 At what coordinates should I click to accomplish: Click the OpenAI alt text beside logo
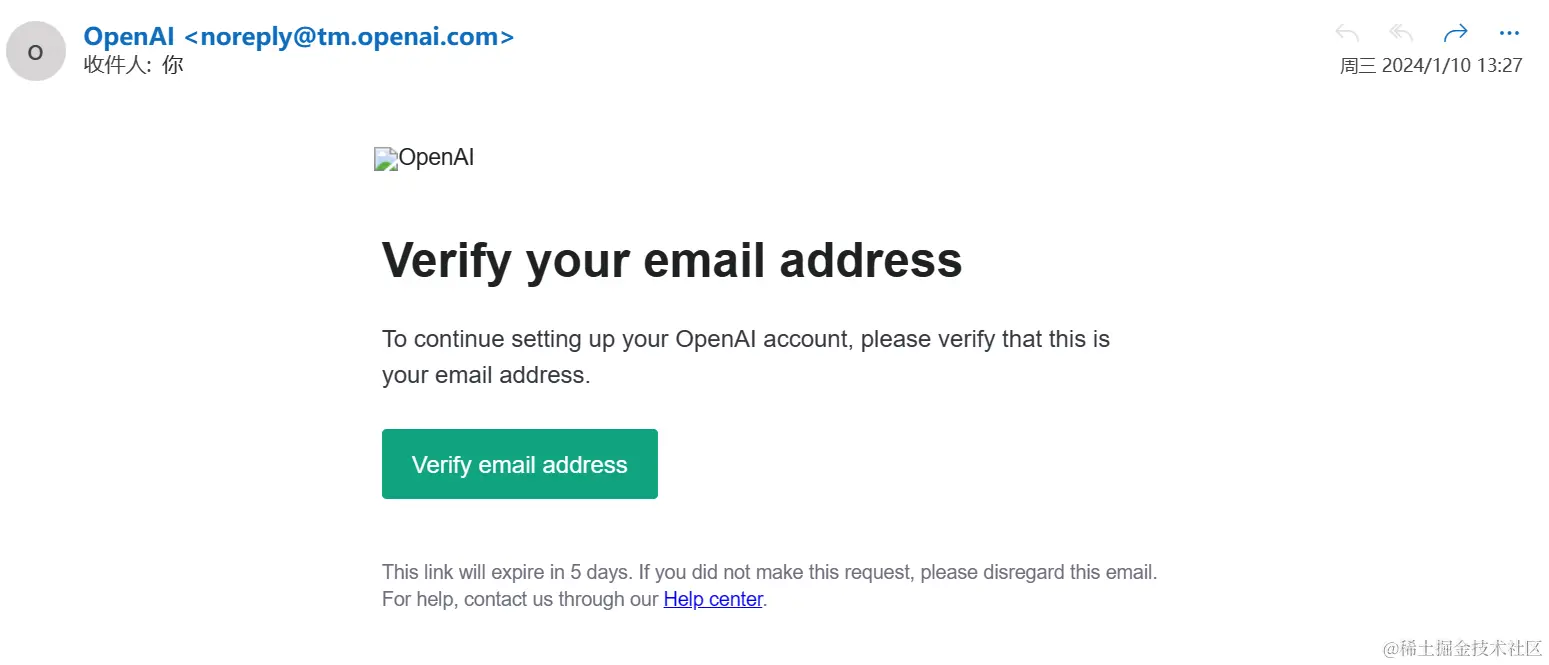pyautogui.click(x=437, y=158)
